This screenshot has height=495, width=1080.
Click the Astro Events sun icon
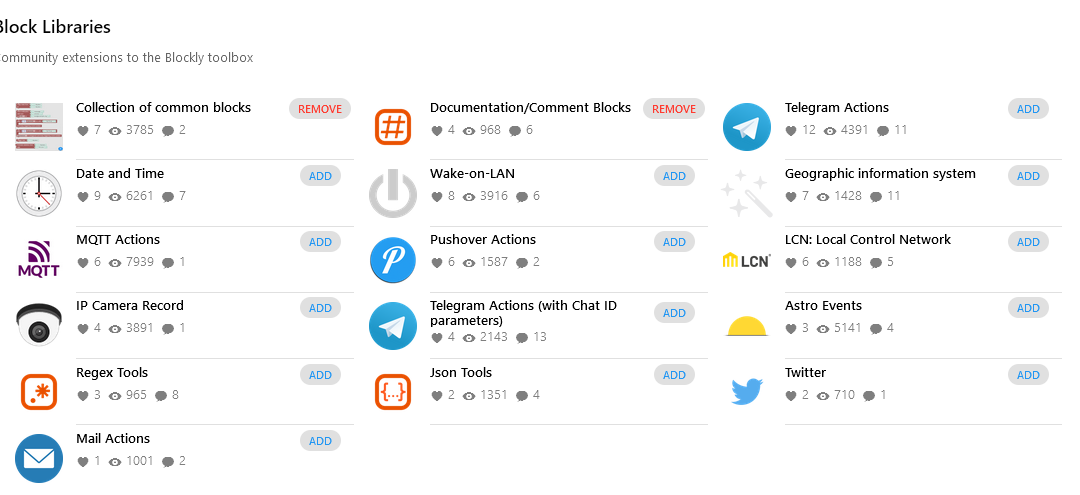tap(747, 326)
